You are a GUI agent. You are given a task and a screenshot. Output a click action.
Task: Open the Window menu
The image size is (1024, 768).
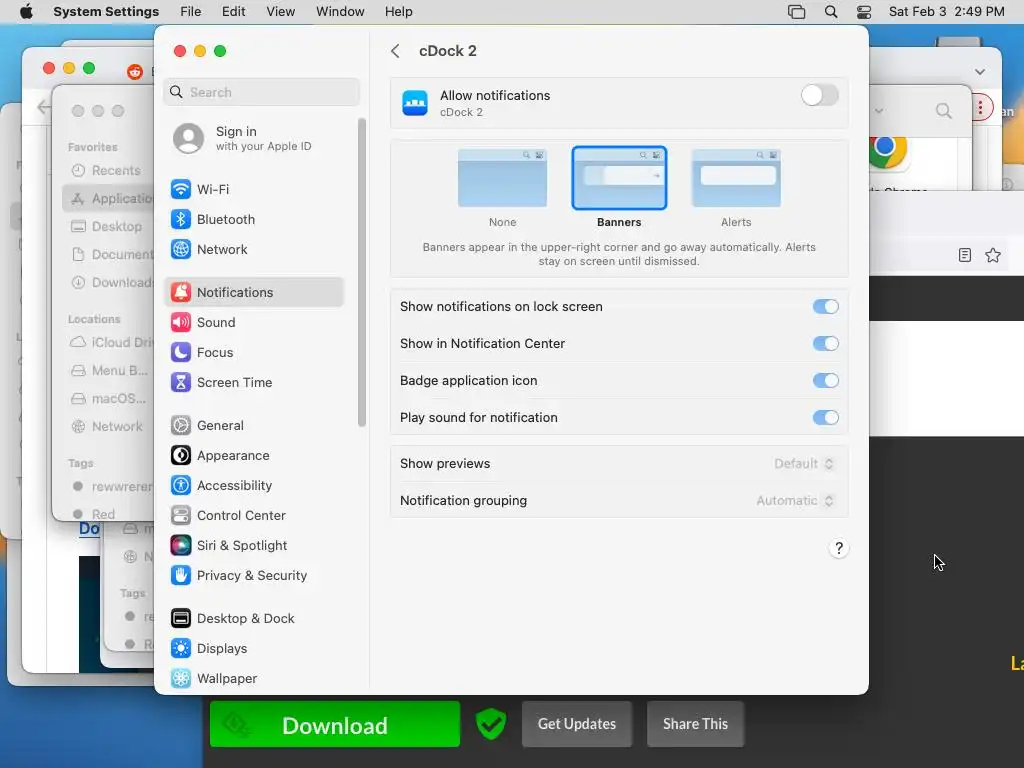pyautogui.click(x=340, y=12)
